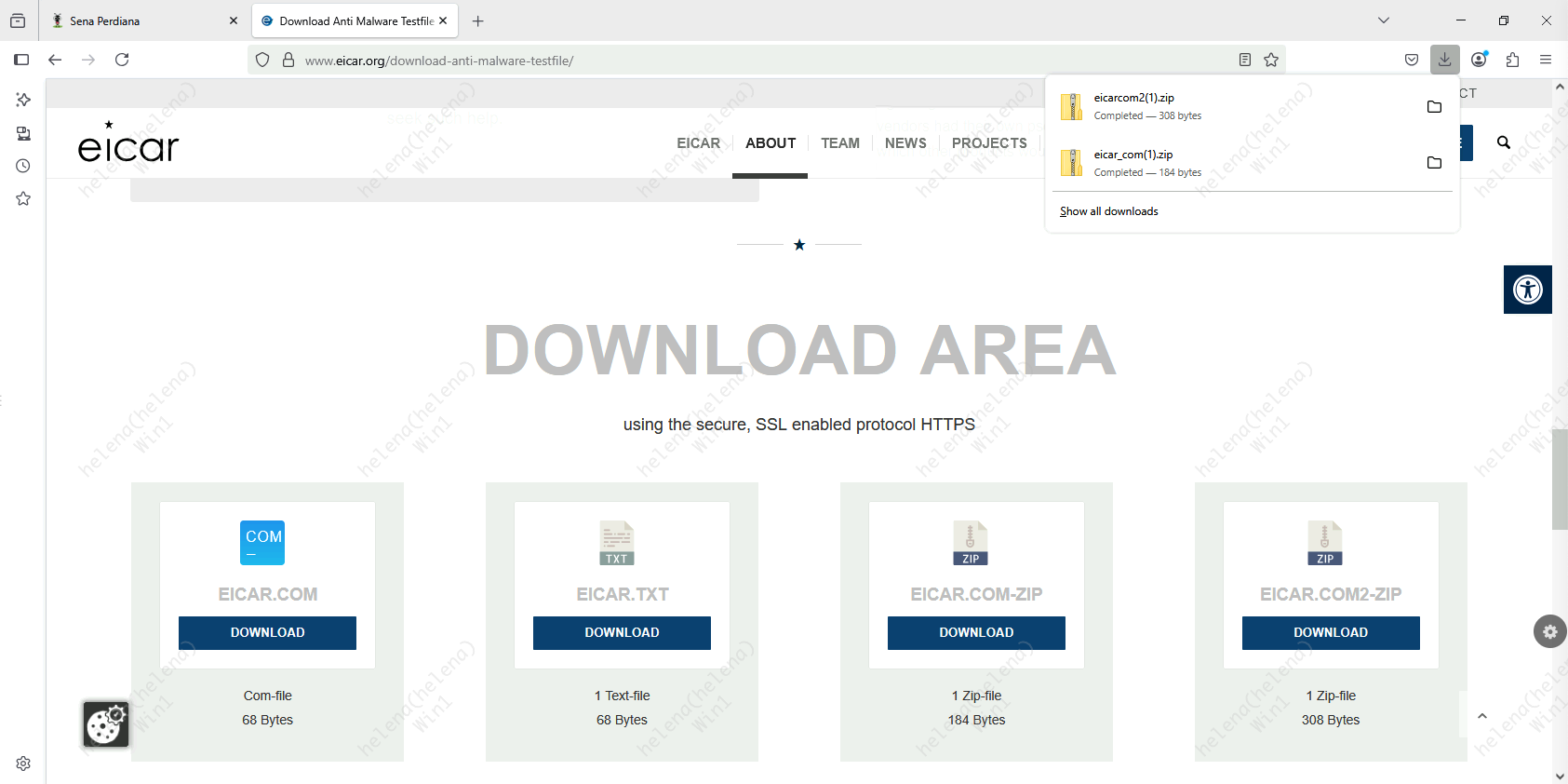
Task: Open the history panel in the sidebar
Action: pos(23,166)
